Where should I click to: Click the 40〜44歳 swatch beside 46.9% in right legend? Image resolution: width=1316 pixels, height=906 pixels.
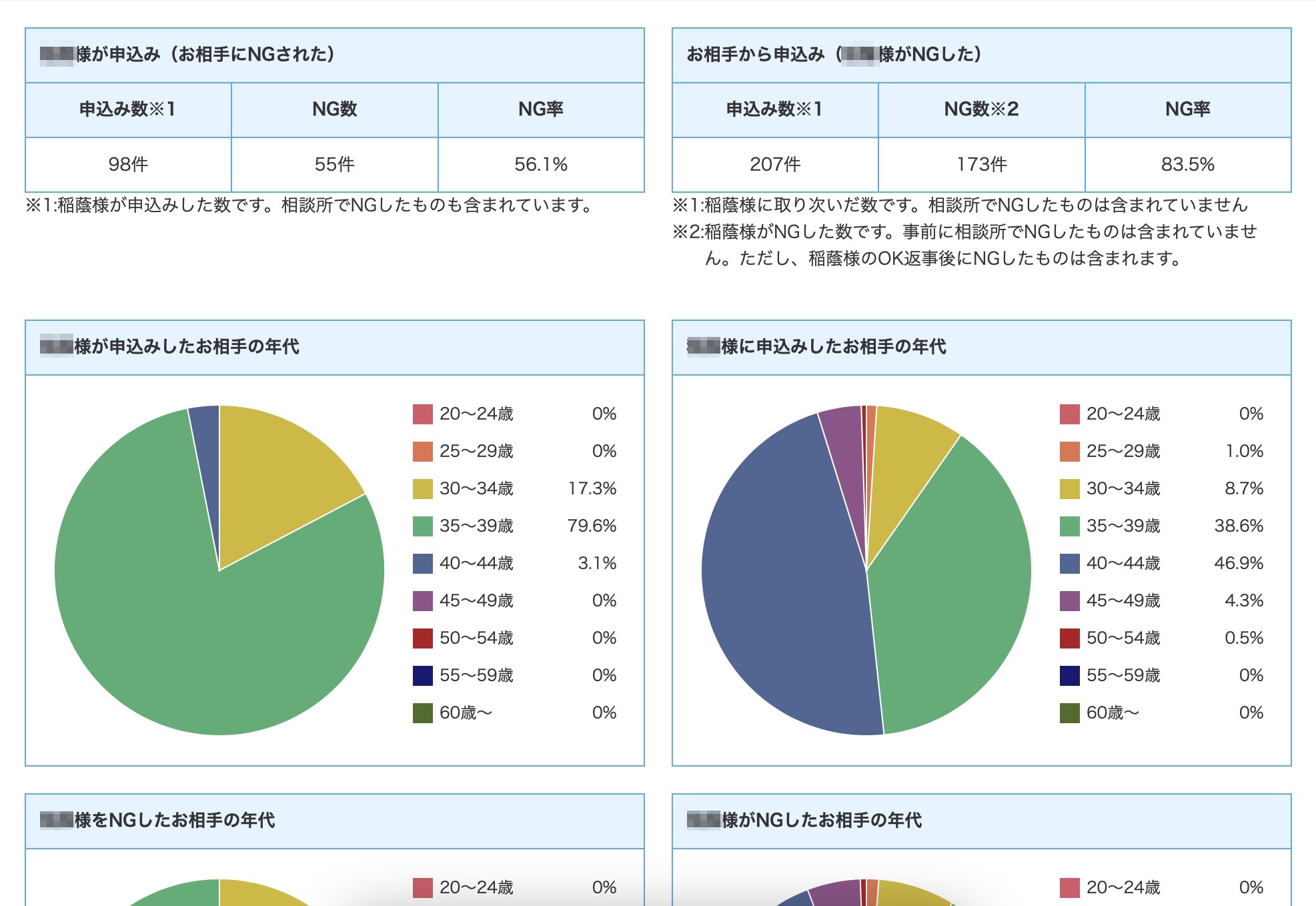point(1070,563)
